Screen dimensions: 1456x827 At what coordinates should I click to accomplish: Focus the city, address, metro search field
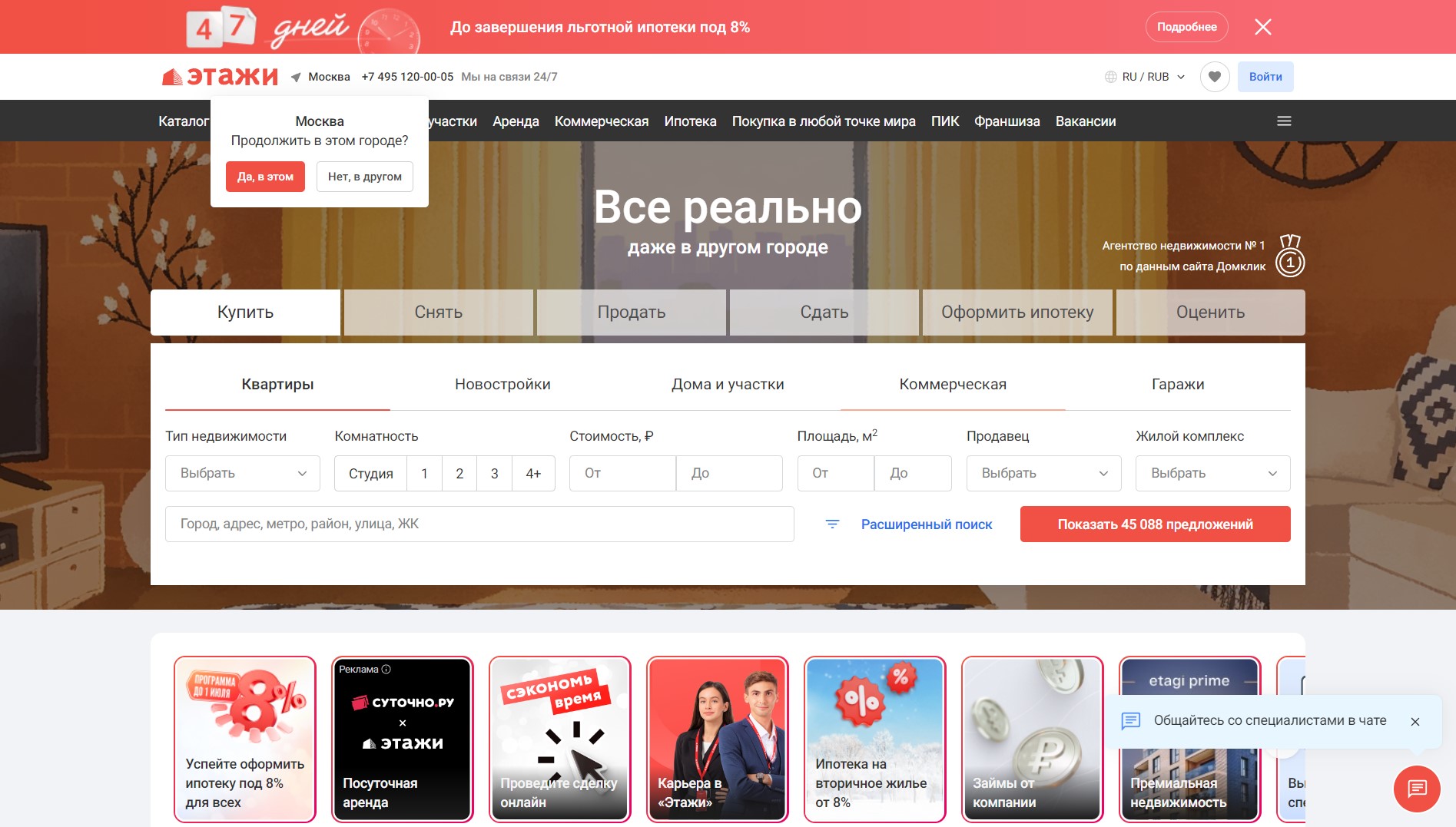tap(479, 524)
